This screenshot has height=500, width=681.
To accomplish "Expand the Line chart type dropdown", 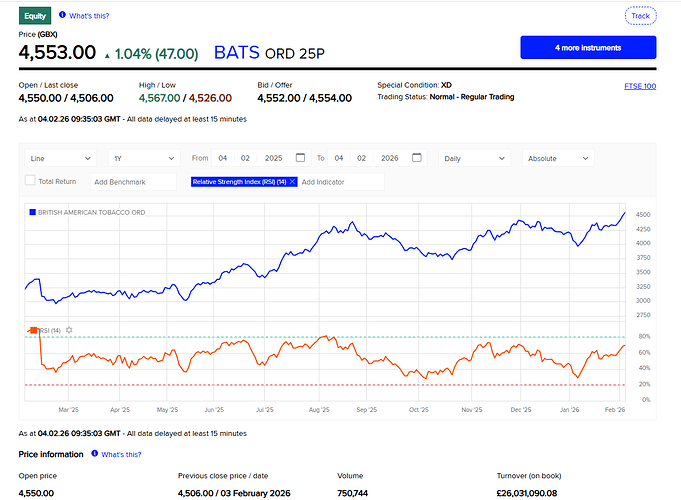I will [60, 158].
